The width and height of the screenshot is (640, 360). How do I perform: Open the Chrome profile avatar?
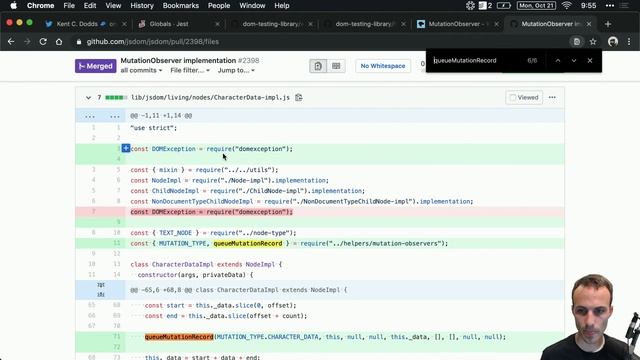(x=613, y=42)
